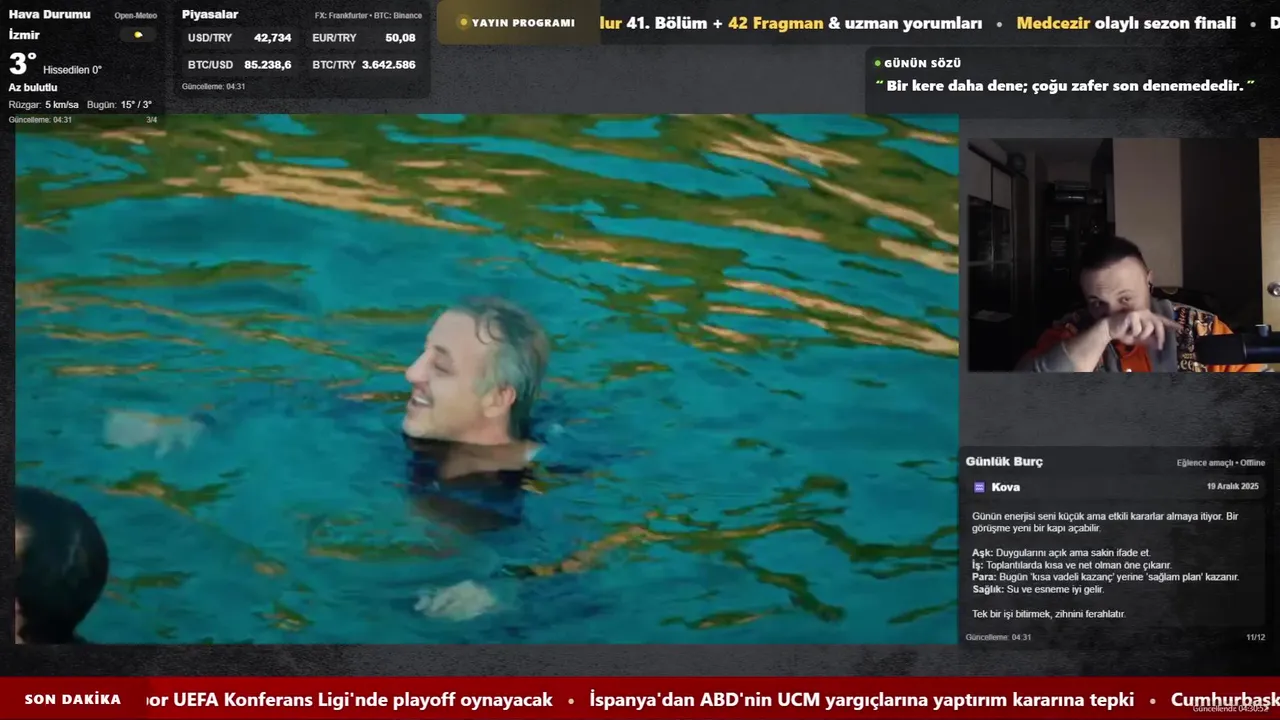Click the 'Eğlence amaçlı • Offline' label
The width and height of the screenshot is (1280, 720).
click(1221, 463)
